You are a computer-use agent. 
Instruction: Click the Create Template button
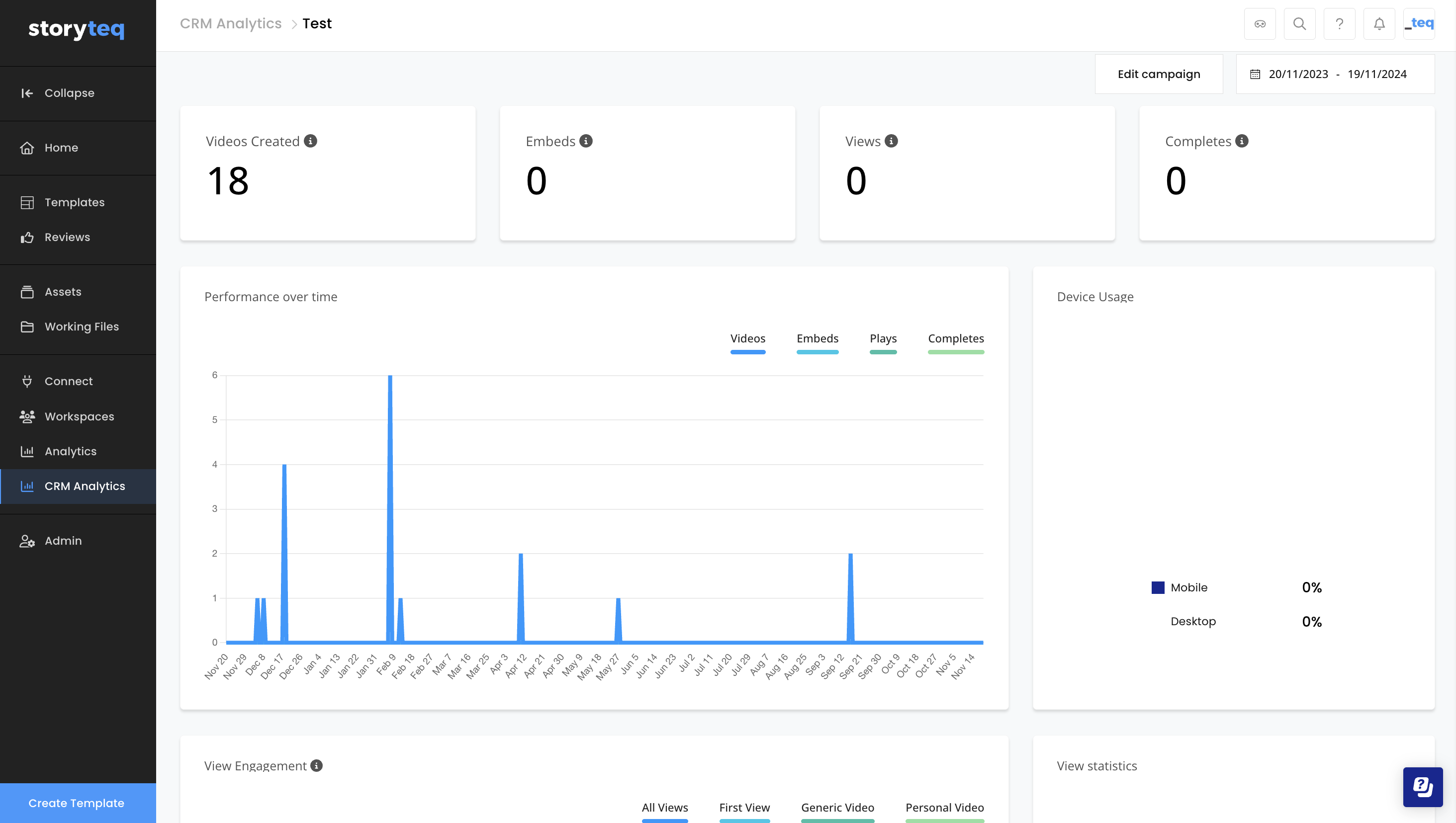(x=76, y=803)
